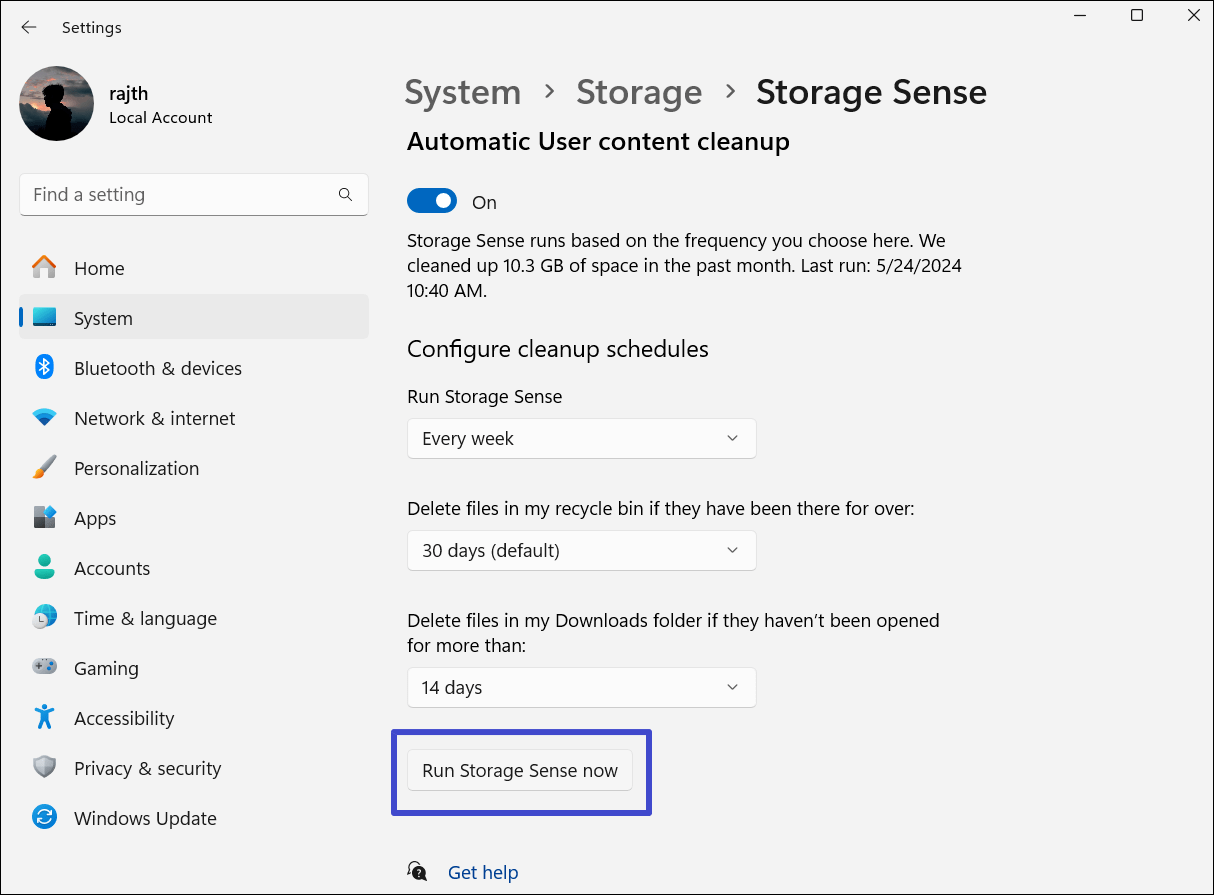Go to the Home menu item
The height and width of the screenshot is (895, 1214).
coord(99,267)
